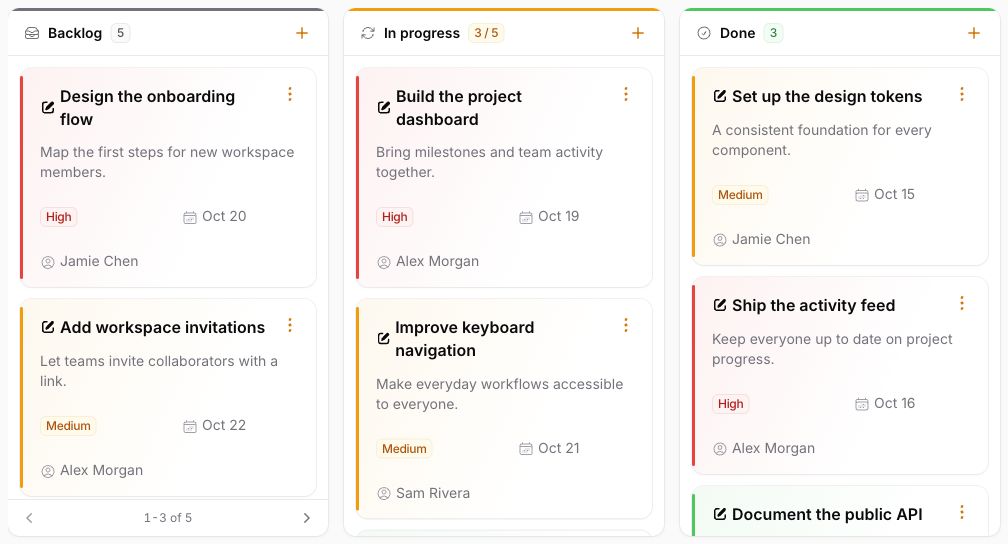1008x544 pixels.
Task: Open options menu for Design the onboarding flow
Action: [x=290, y=95]
